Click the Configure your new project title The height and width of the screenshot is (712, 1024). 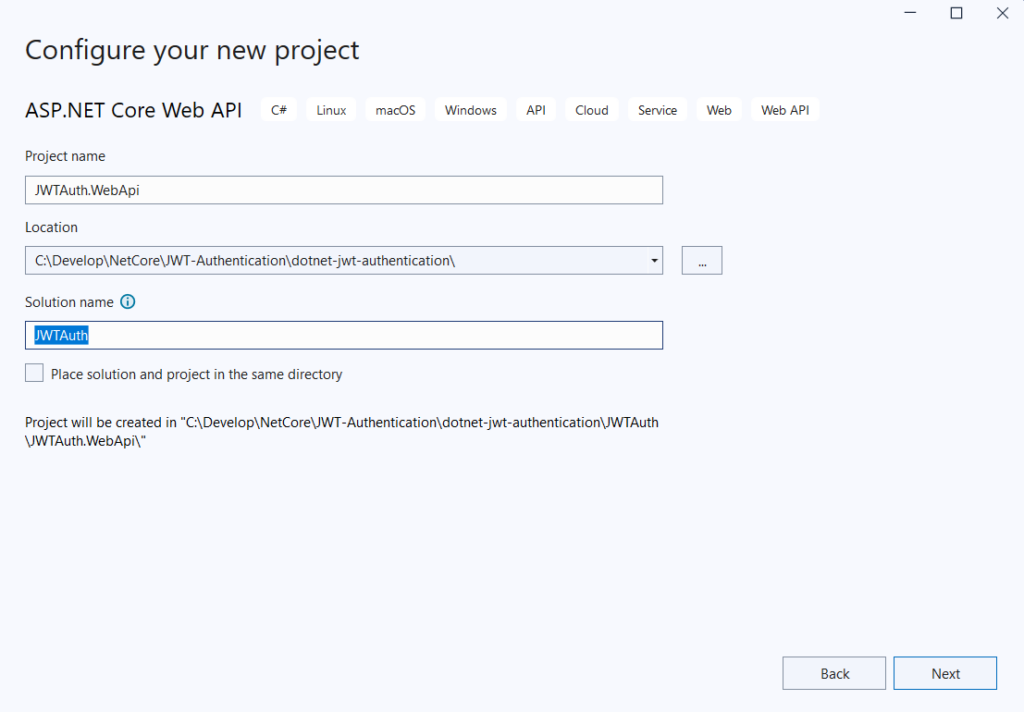pos(192,51)
